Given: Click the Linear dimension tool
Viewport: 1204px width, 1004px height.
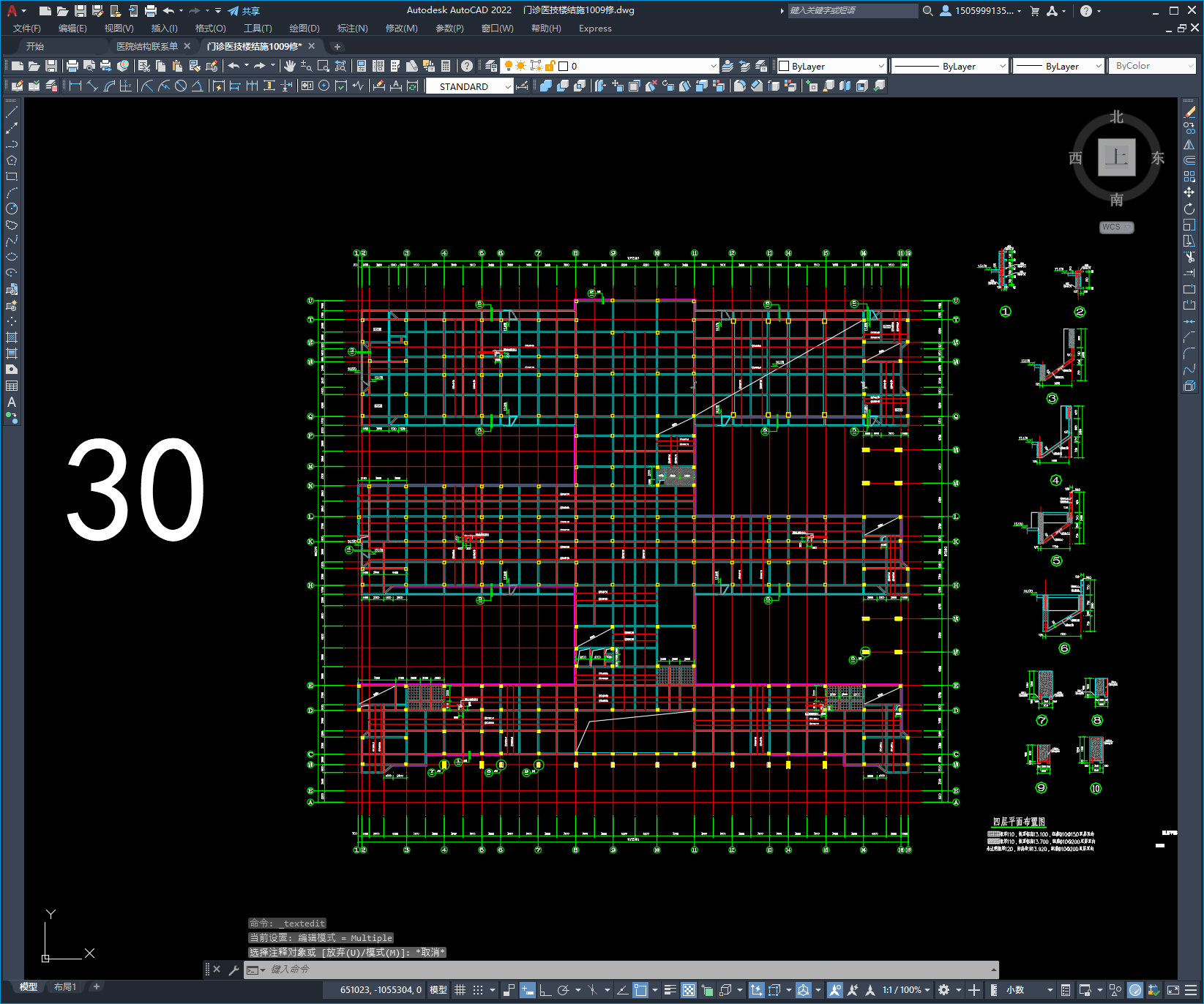Looking at the screenshot, I should coord(75,86).
